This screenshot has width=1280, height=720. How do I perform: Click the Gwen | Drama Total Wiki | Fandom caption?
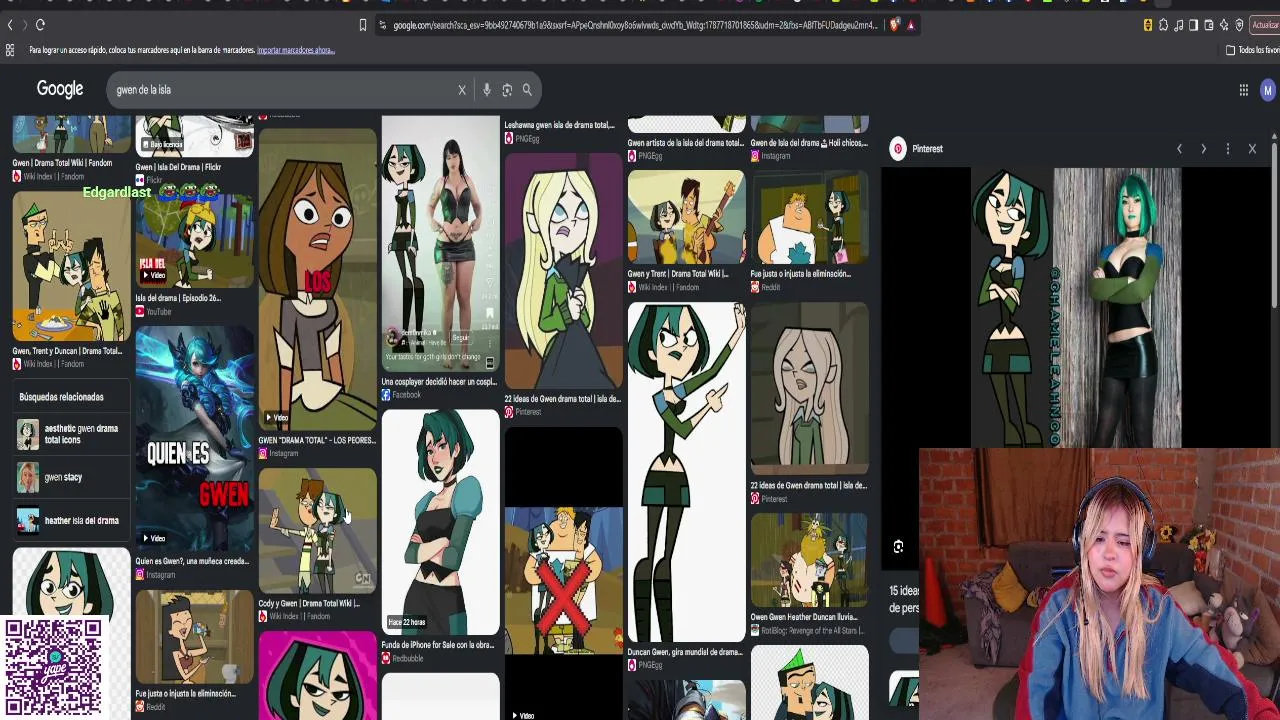(x=62, y=163)
